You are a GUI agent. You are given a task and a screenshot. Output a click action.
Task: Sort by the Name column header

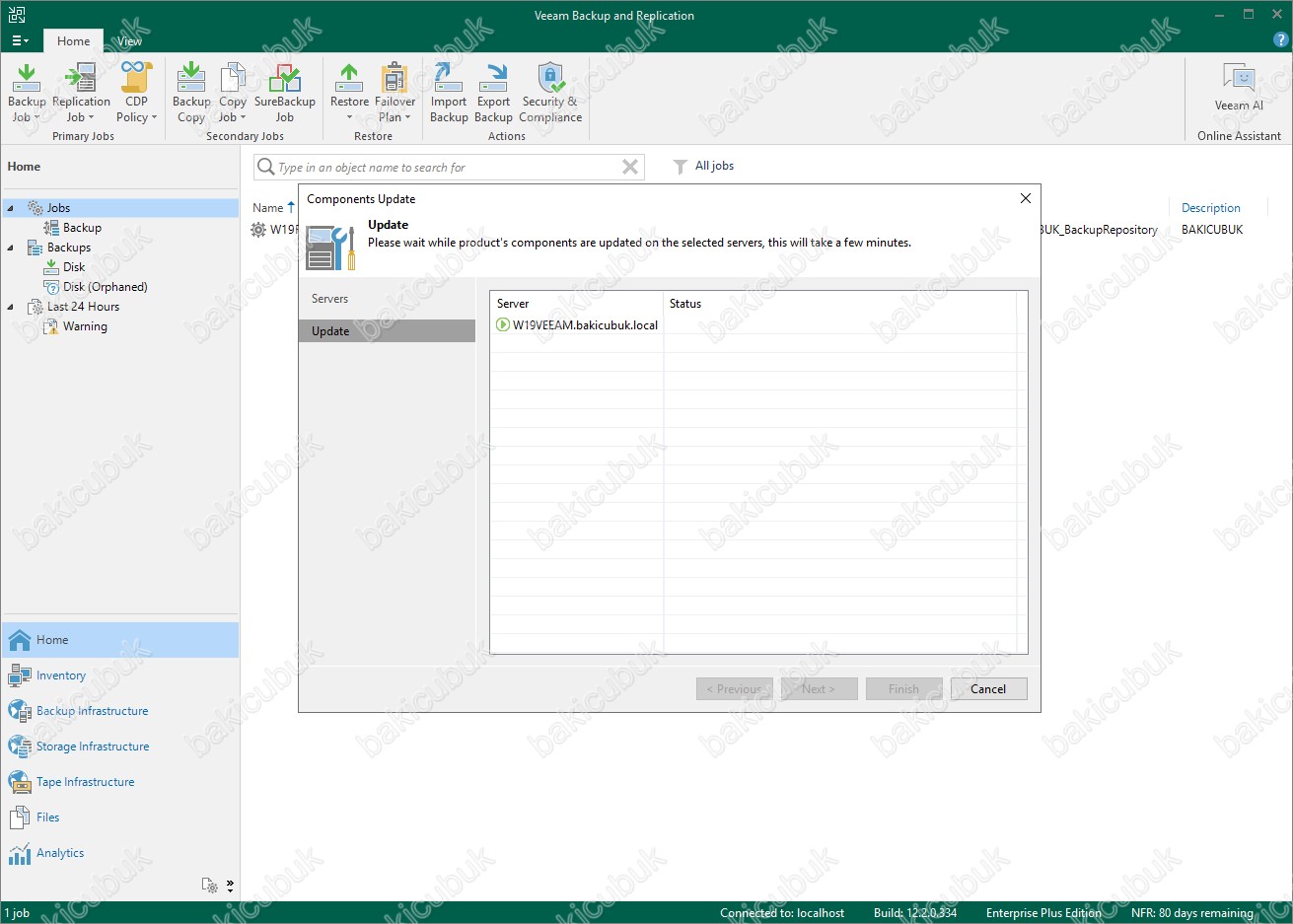267,208
